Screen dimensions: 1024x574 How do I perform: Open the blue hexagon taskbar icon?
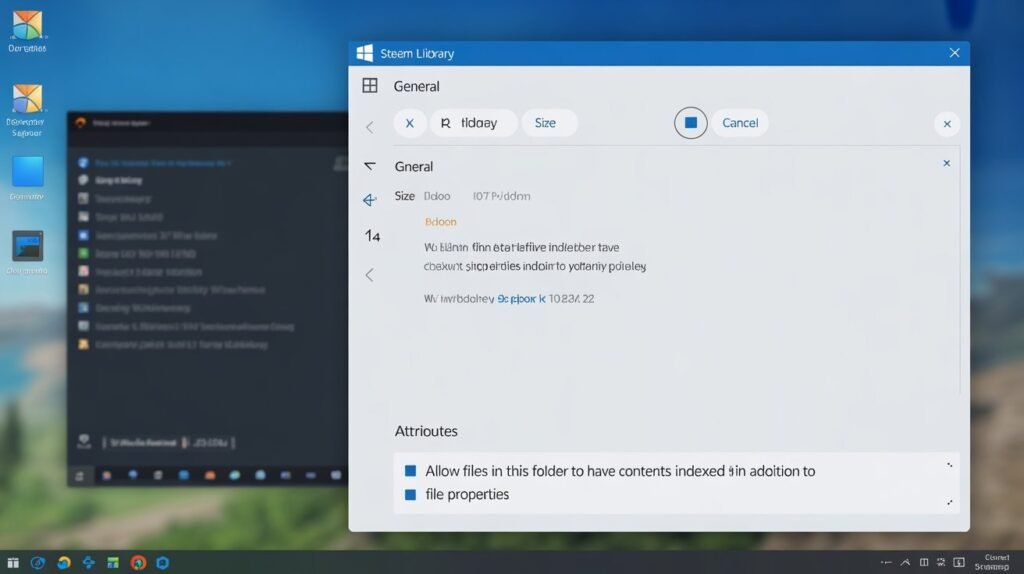point(163,562)
